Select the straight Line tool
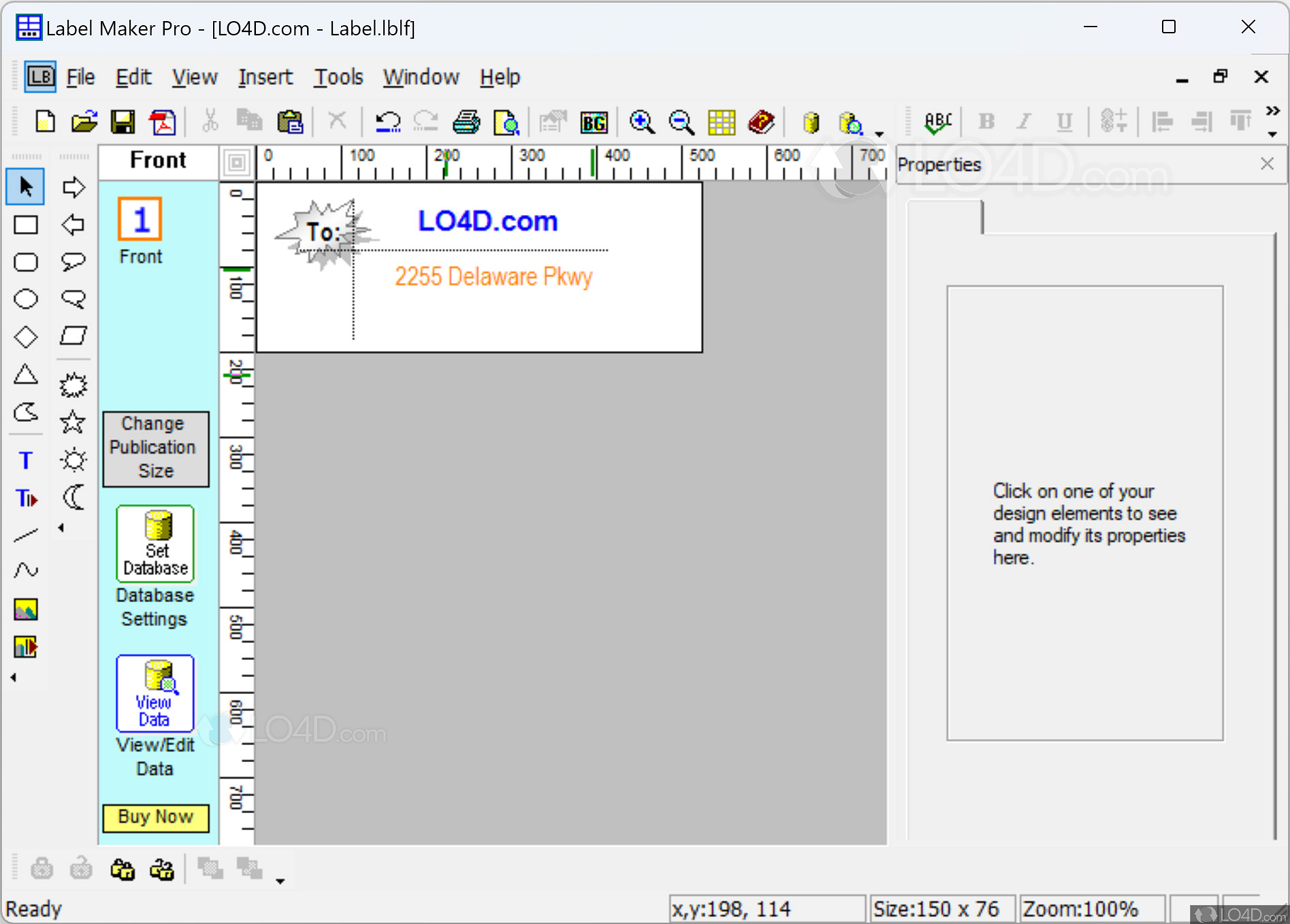The image size is (1290, 924). point(26,535)
